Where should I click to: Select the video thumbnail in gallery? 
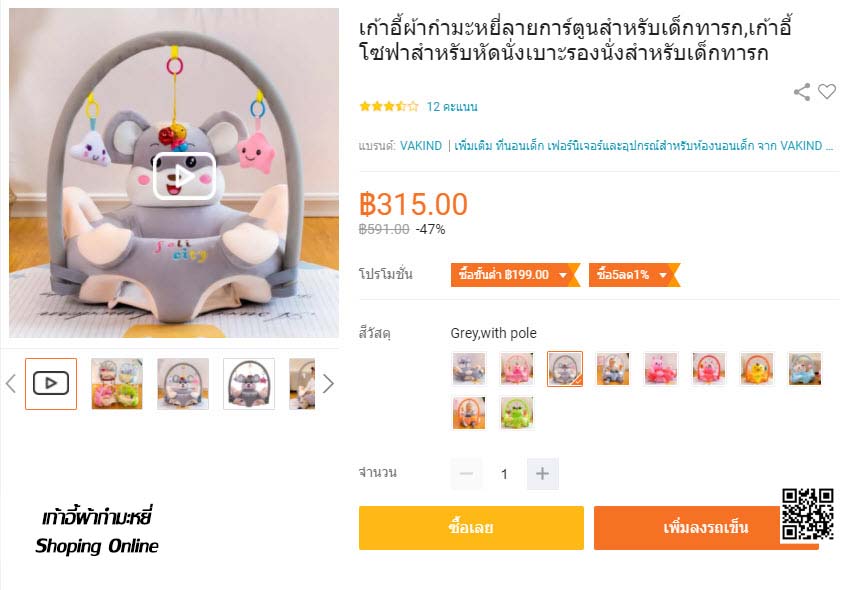tap(51, 383)
